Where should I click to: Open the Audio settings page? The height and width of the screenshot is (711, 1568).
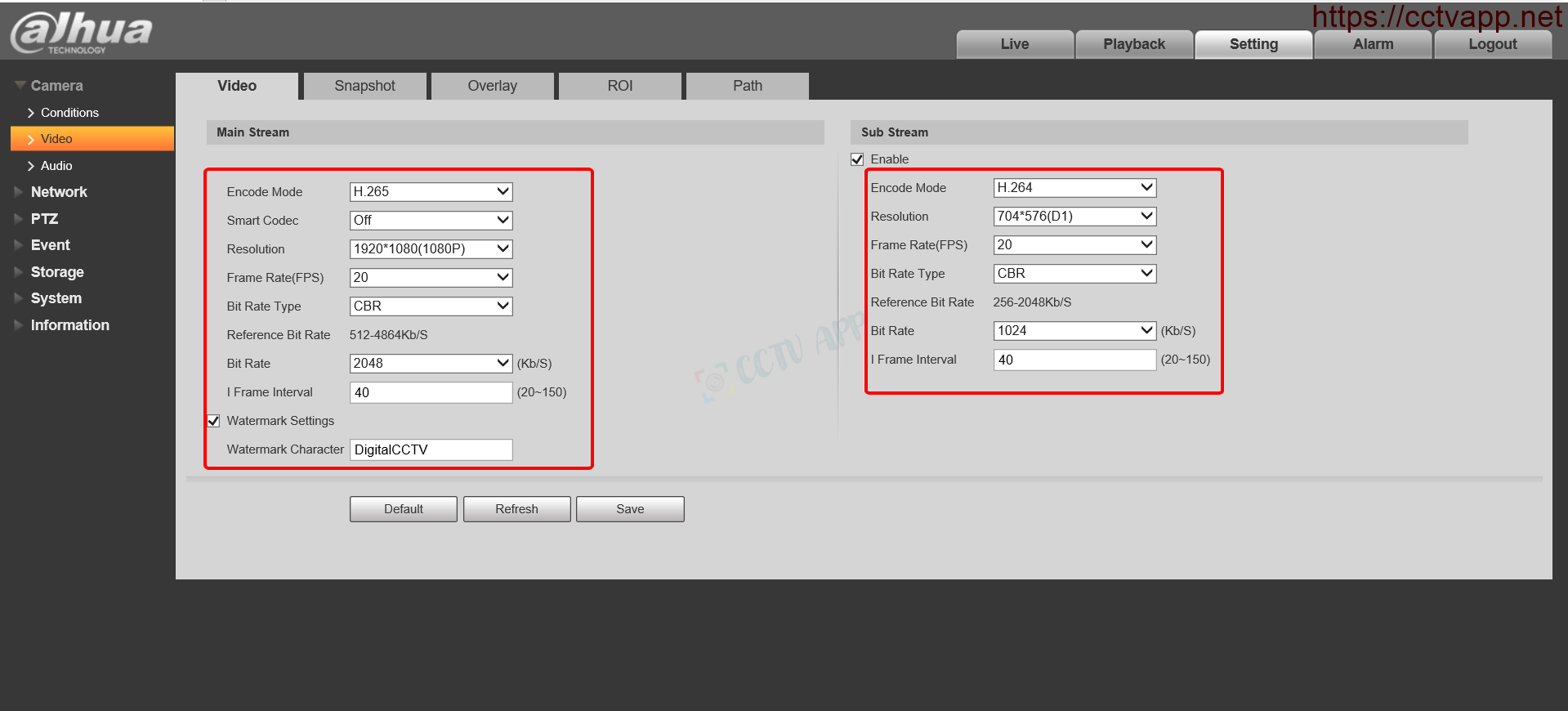point(56,166)
